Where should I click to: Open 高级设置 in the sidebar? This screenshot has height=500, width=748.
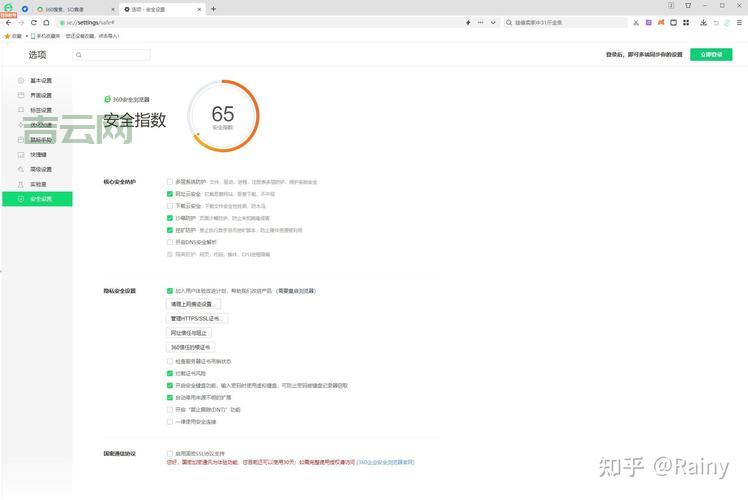point(37,169)
